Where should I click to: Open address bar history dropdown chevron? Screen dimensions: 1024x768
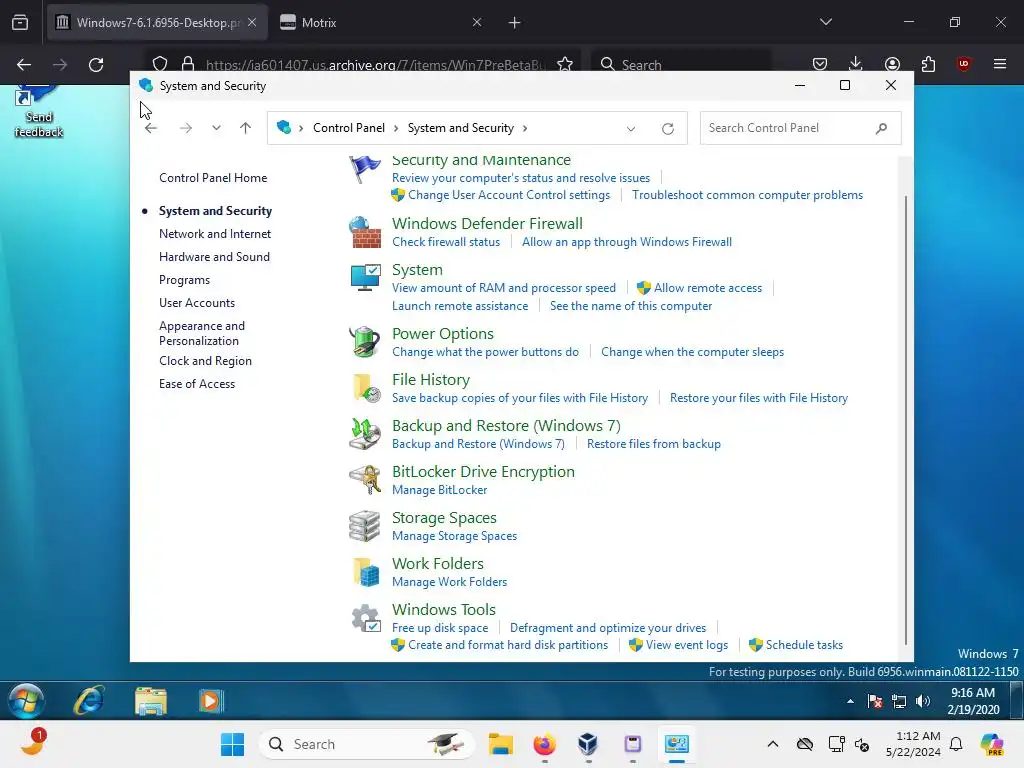[631, 129]
